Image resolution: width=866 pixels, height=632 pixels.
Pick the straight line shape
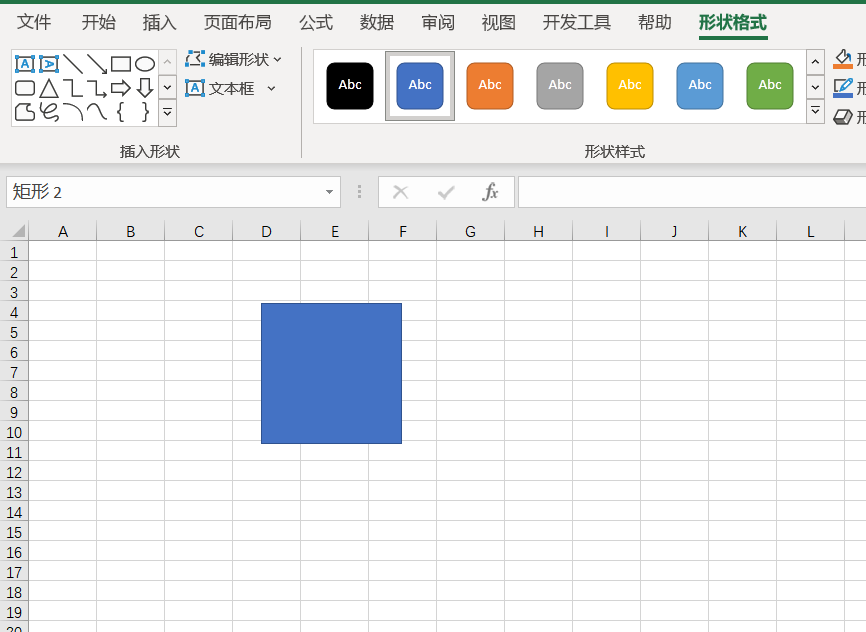(73, 64)
